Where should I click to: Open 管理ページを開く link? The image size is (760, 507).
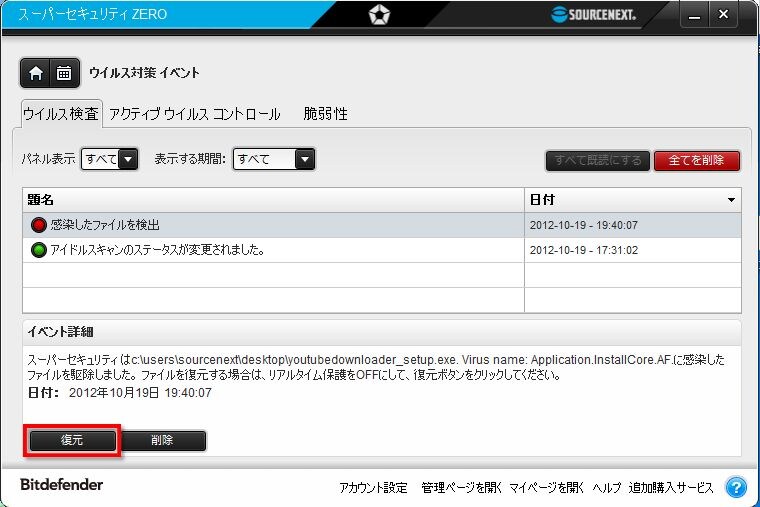(461, 488)
